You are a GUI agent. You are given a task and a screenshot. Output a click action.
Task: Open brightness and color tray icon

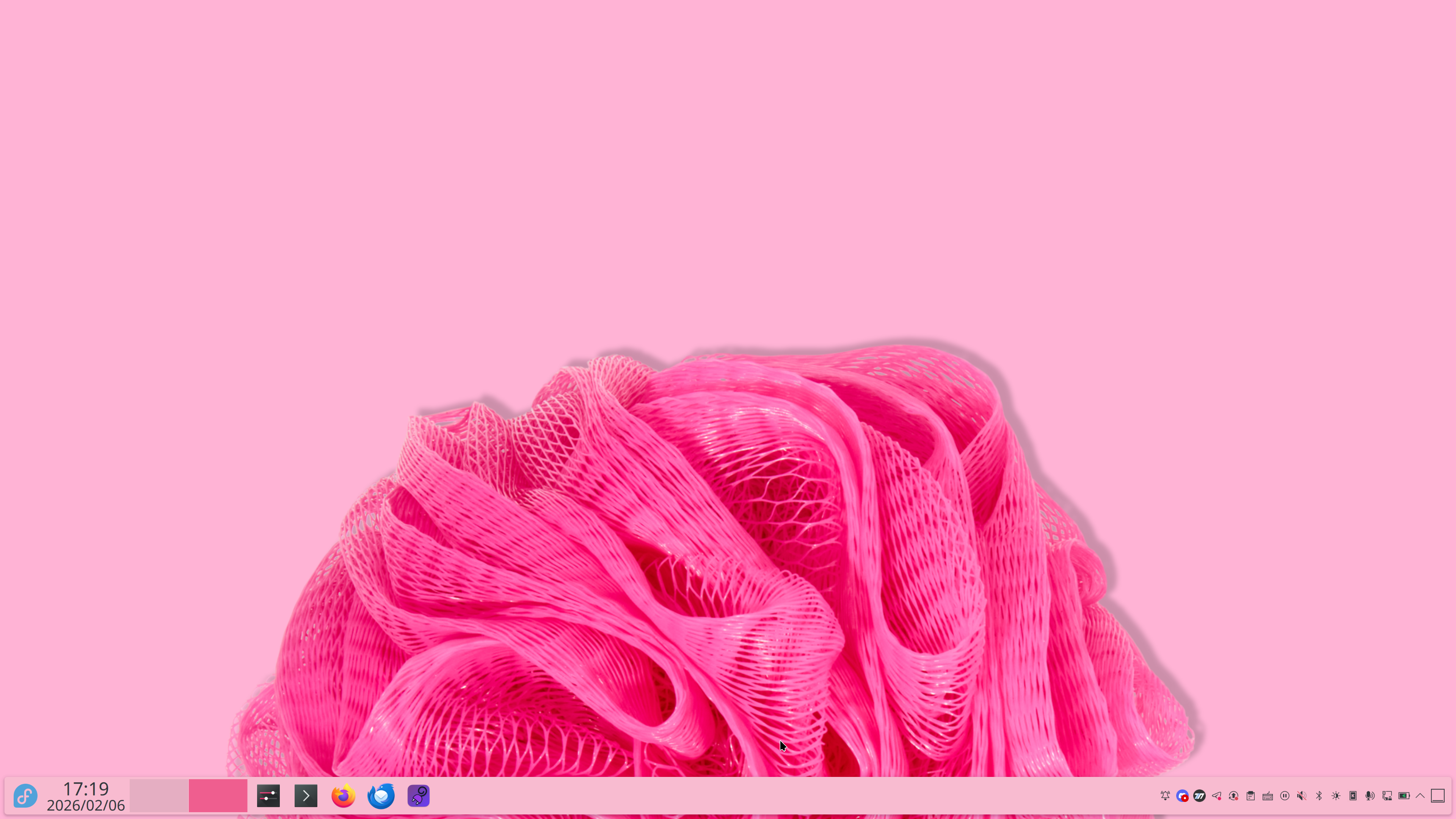click(1336, 796)
